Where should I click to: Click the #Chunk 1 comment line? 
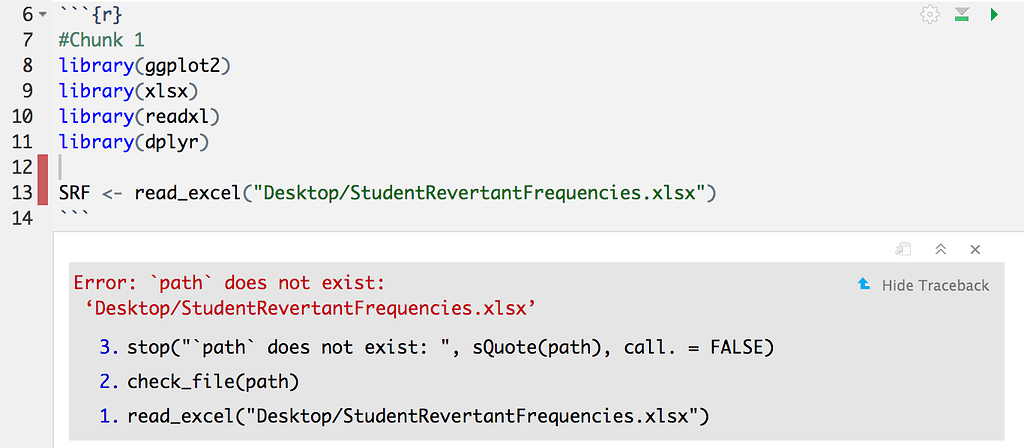pyautogui.click(x=101, y=40)
